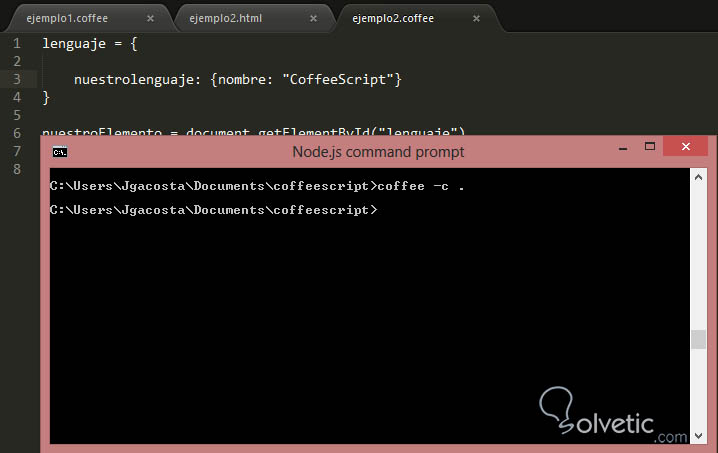Viewport: 718px width, 453px height.
Task: Click the text 'lenguaje = {' in editor
Action: click(90, 44)
